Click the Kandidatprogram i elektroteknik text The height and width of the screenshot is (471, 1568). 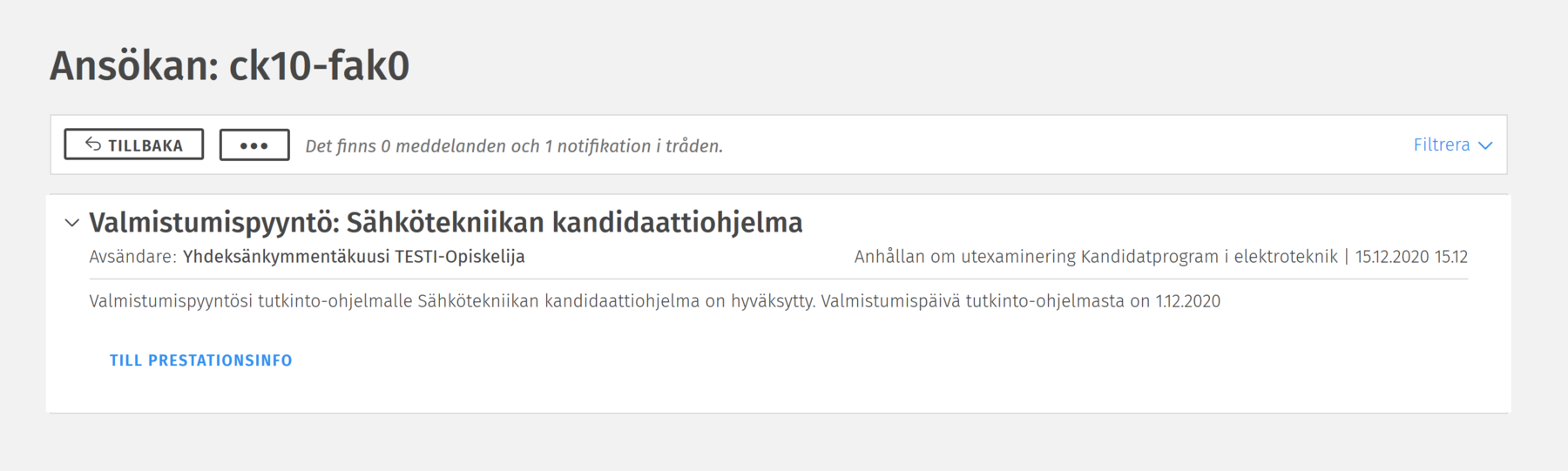click(x=1208, y=257)
